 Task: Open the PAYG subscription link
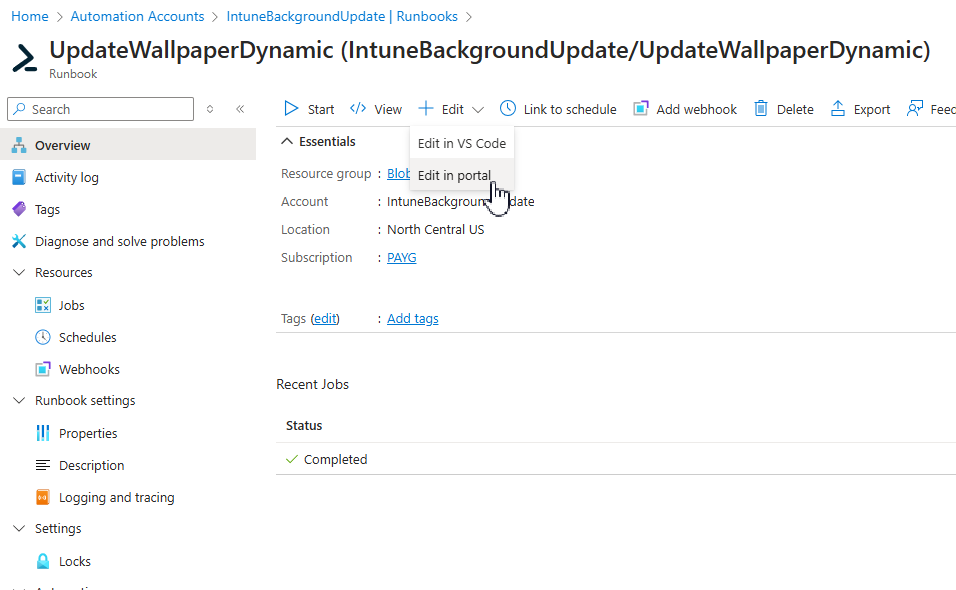[x=401, y=257]
